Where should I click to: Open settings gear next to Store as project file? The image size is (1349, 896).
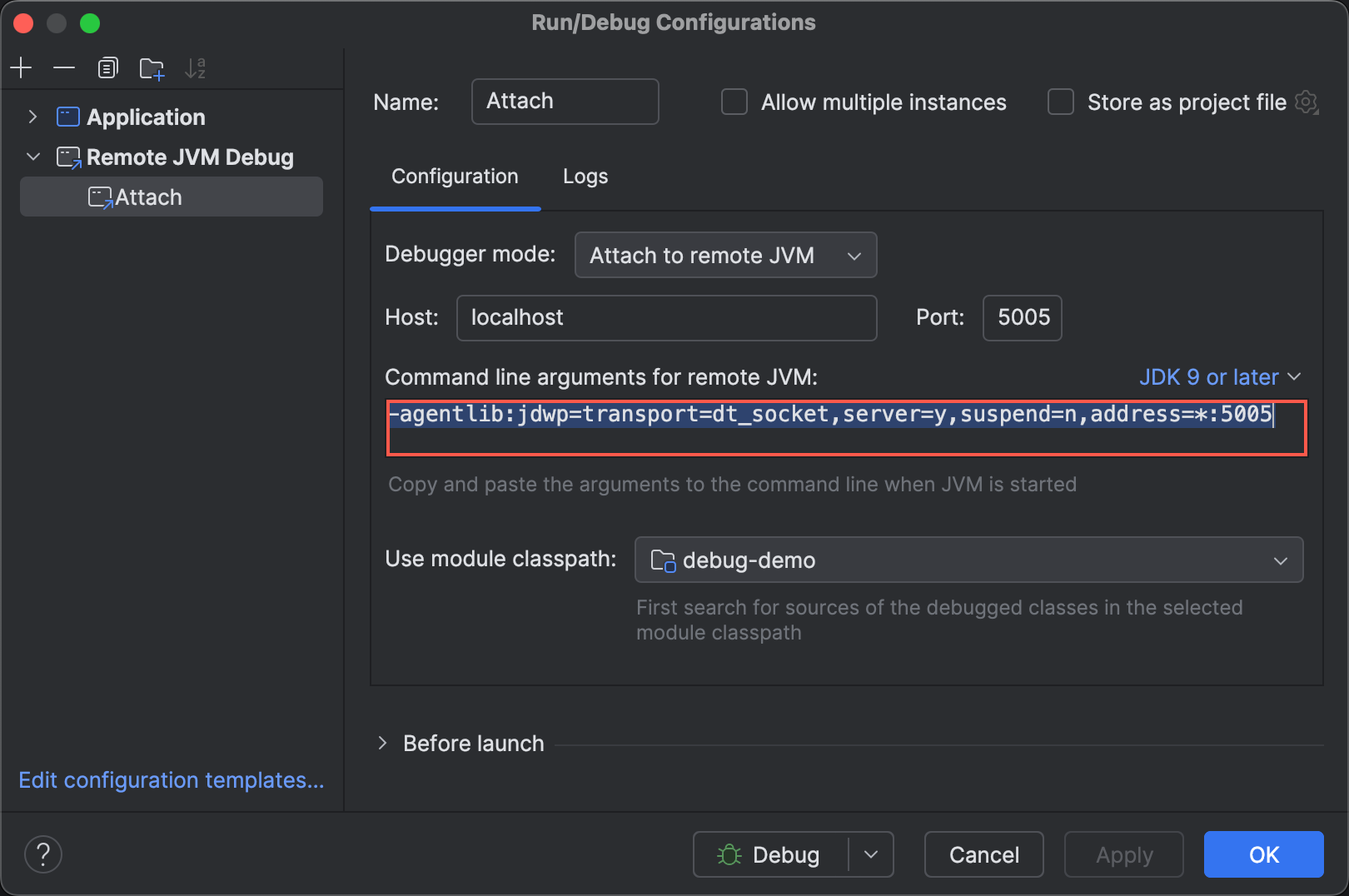(x=1307, y=102)
